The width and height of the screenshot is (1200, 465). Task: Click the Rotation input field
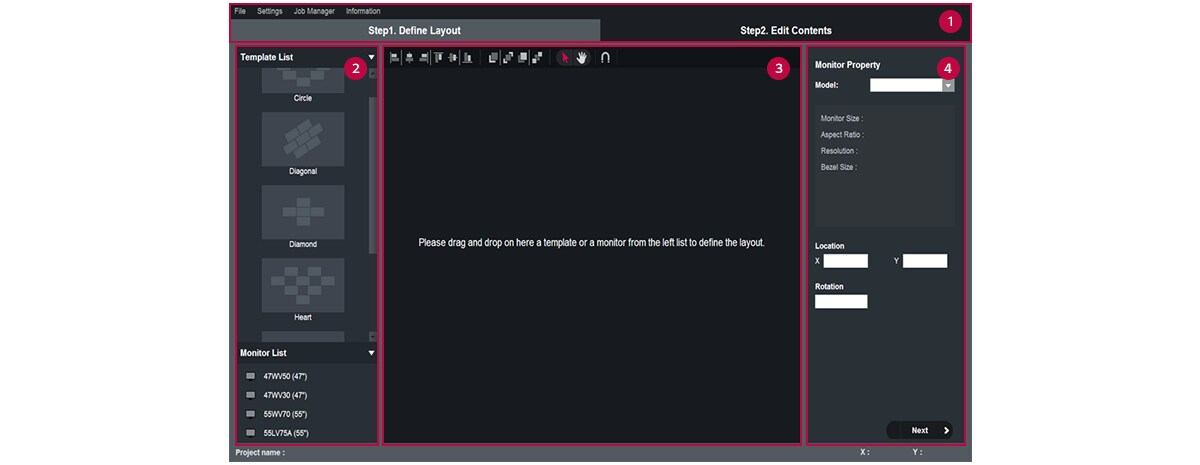coord(841,301)
